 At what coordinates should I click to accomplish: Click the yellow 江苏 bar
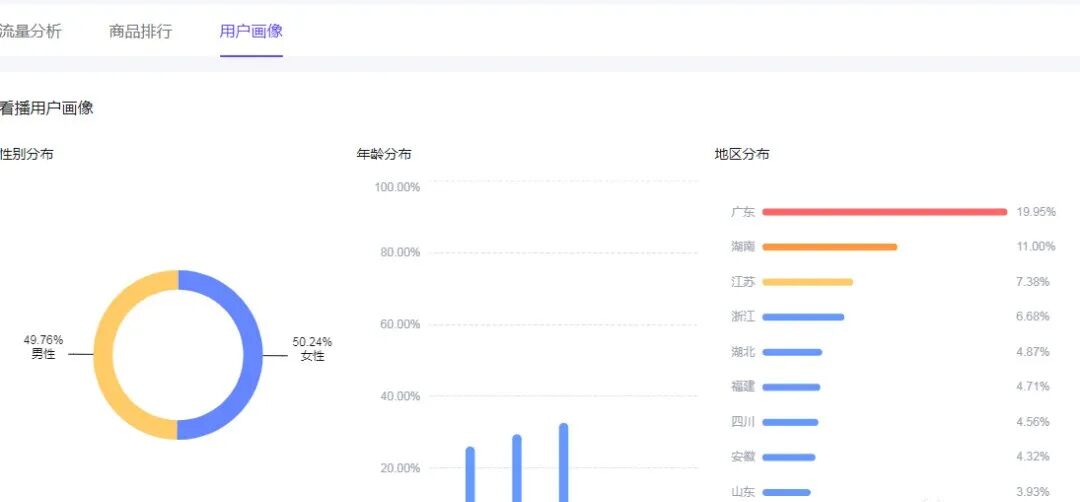pos(807,282)
